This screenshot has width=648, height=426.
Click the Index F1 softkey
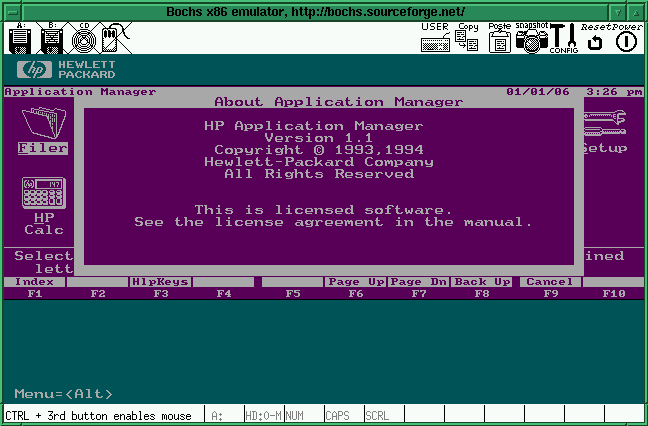34,282
